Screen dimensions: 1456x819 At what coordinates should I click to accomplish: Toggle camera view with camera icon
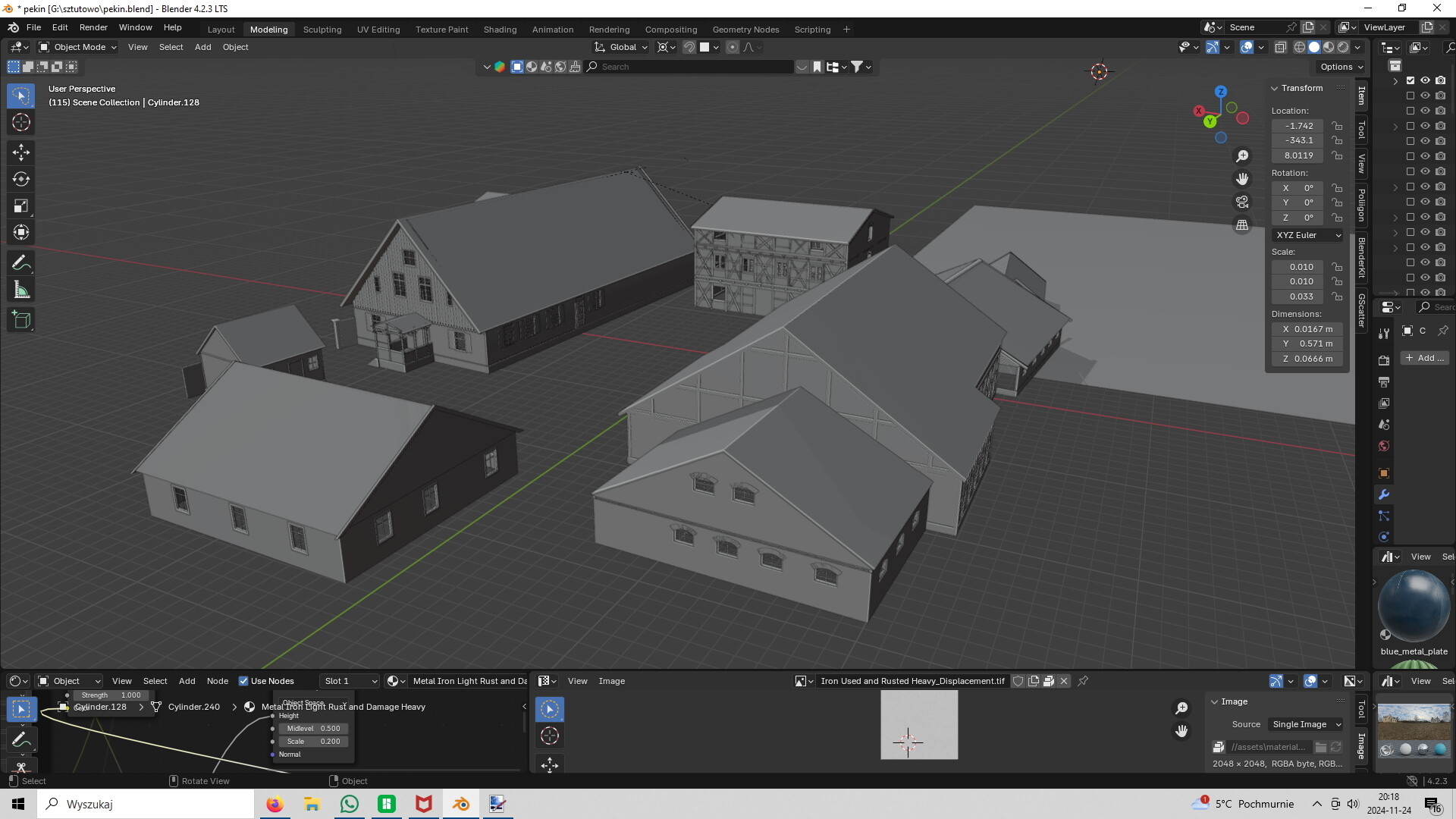(1242, 202)
